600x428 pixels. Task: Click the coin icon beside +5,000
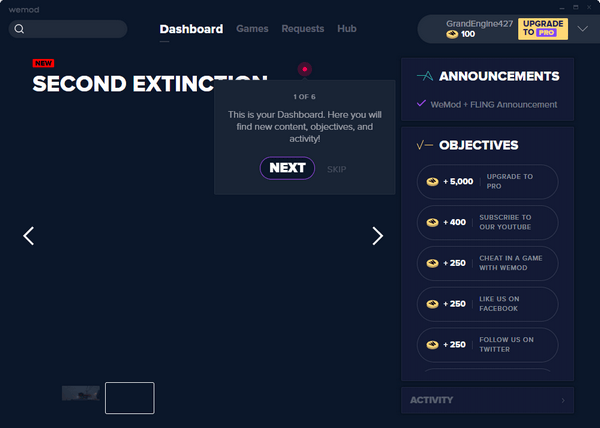tap(432, 182)
